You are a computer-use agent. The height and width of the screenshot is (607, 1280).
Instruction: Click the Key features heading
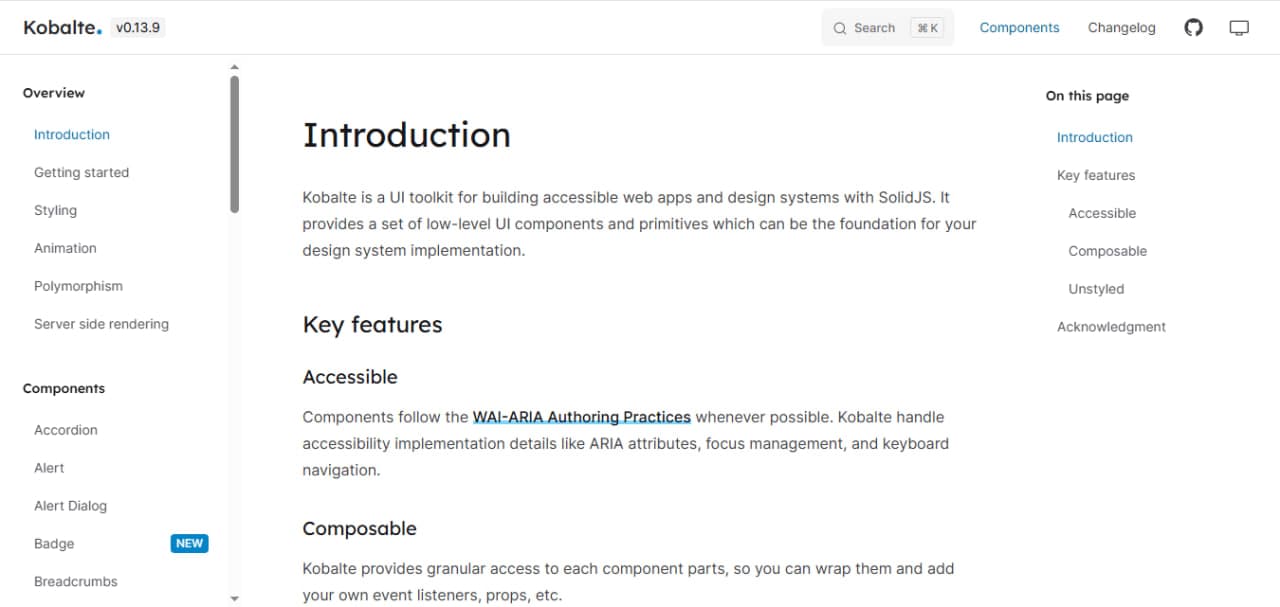coord(372,324)
